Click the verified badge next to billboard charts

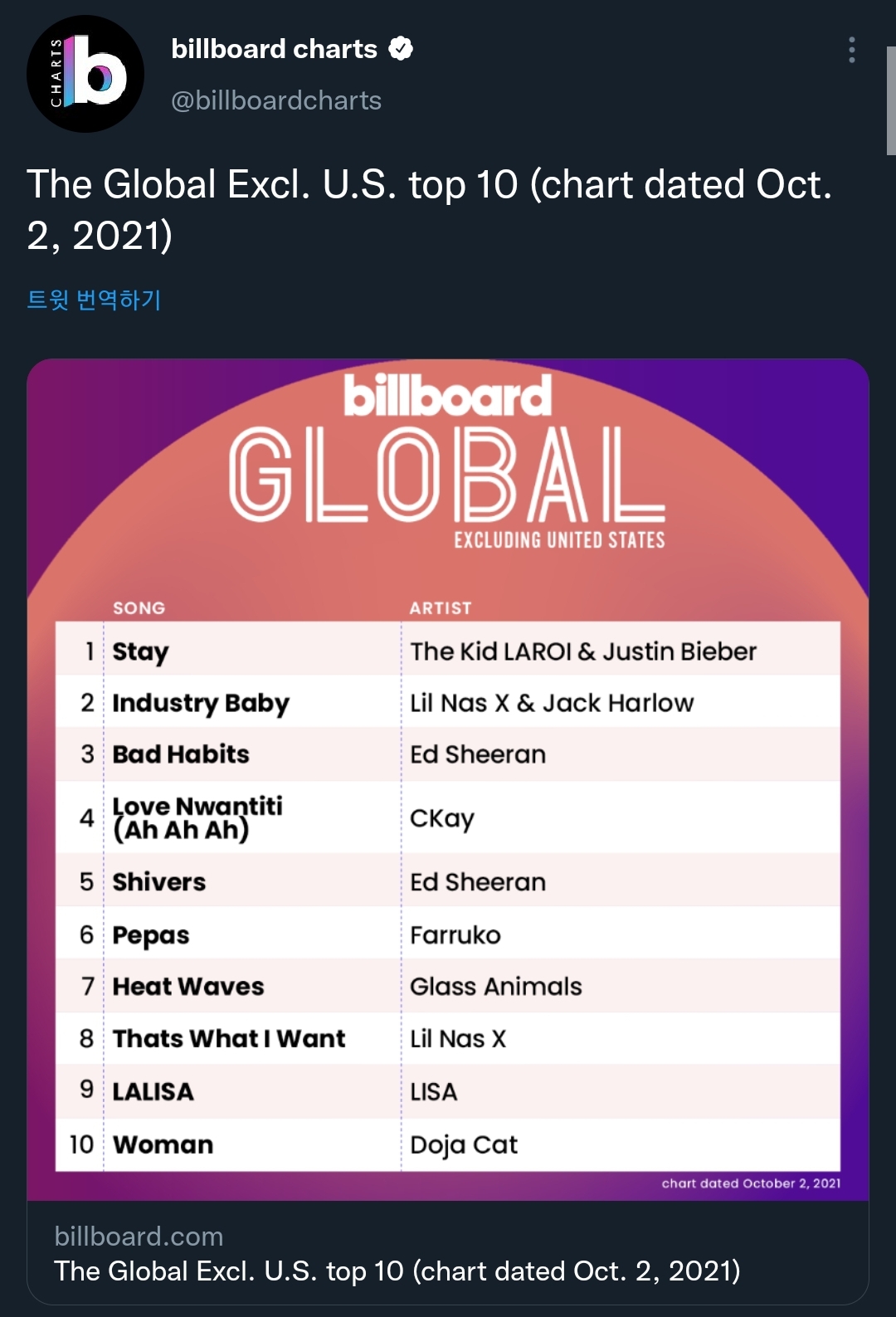[401, 49]
